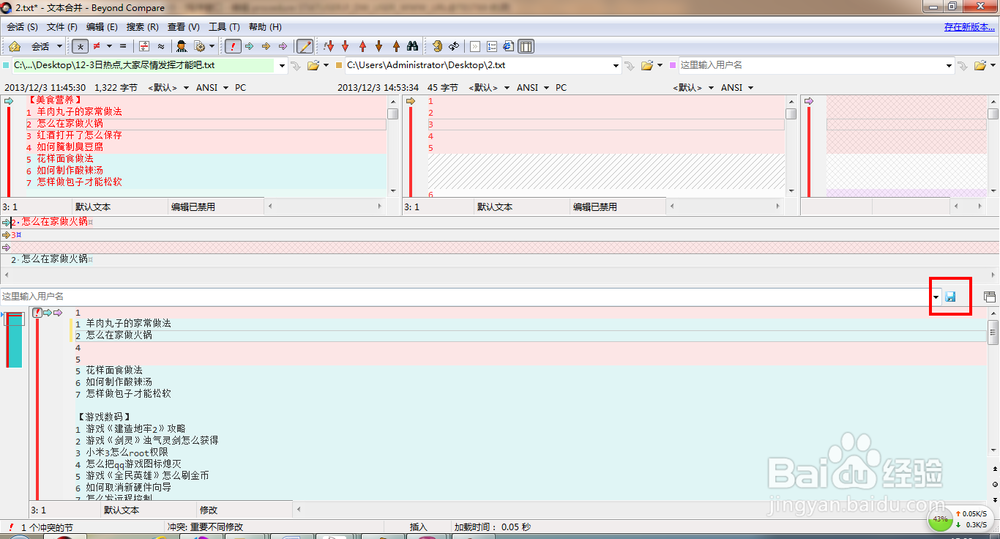Expand the left pane ANSI encoding dropdown

click(226, 87)
